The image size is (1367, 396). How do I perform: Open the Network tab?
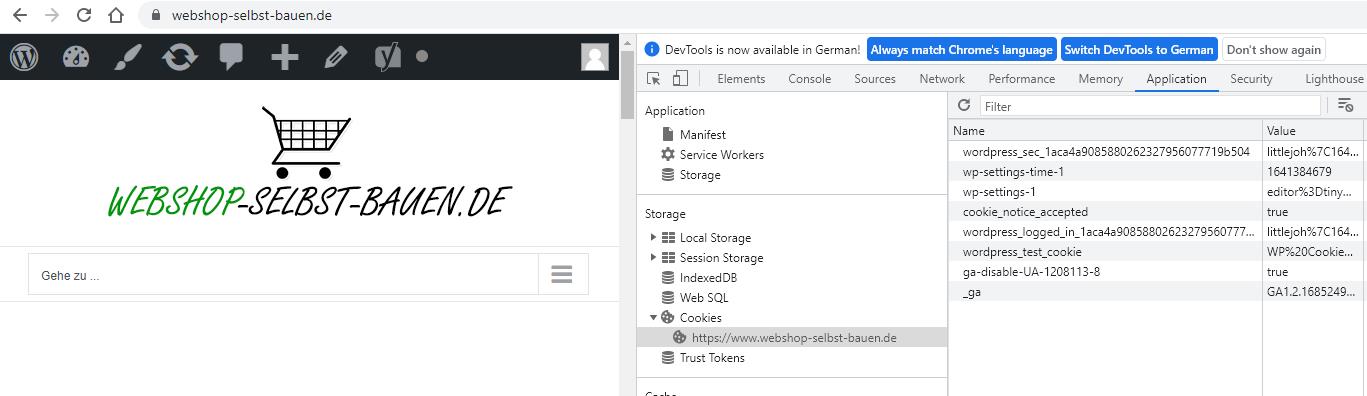click(x=942, y=79)
